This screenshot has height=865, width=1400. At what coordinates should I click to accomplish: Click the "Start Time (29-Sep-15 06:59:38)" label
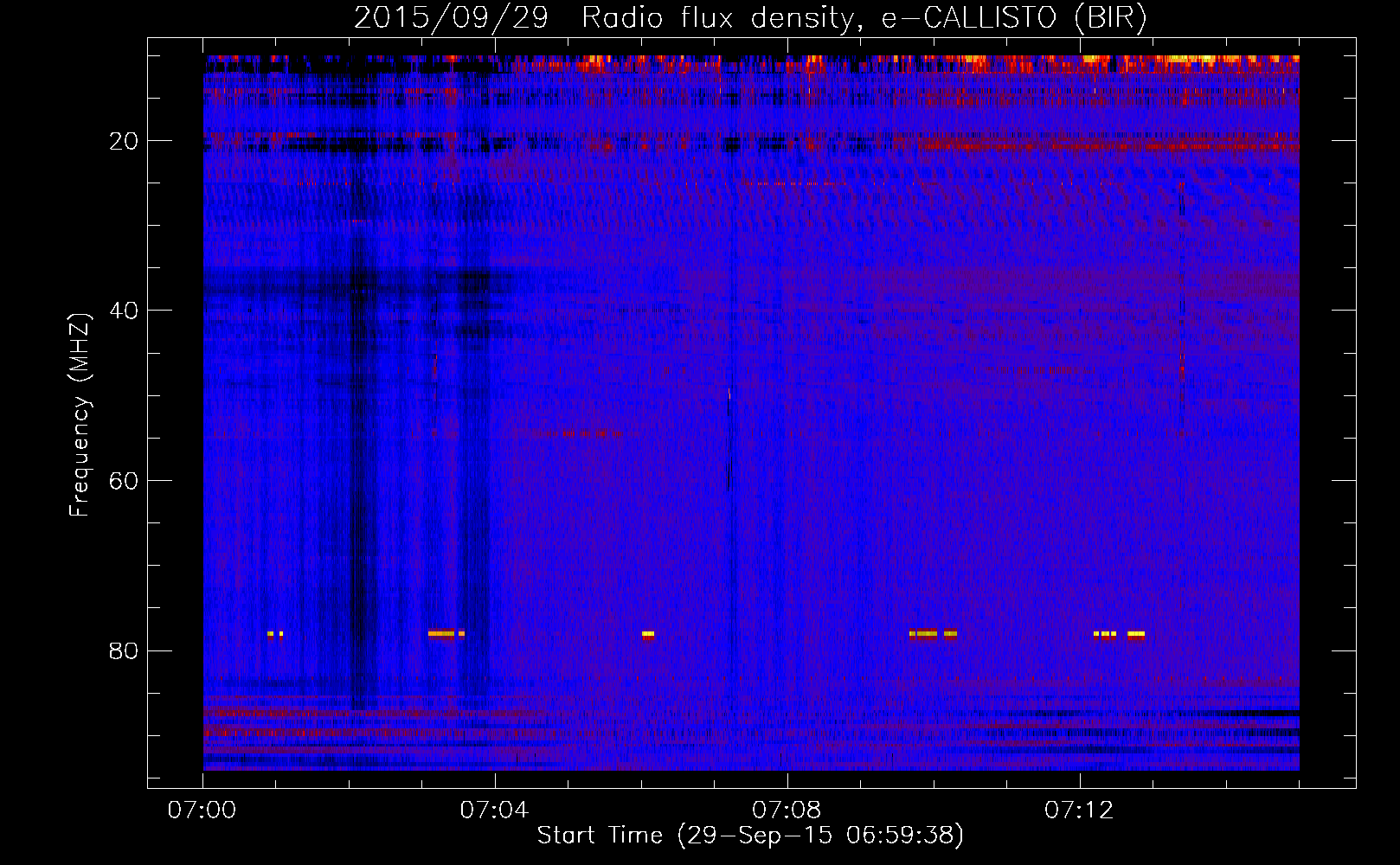[750, 836]
